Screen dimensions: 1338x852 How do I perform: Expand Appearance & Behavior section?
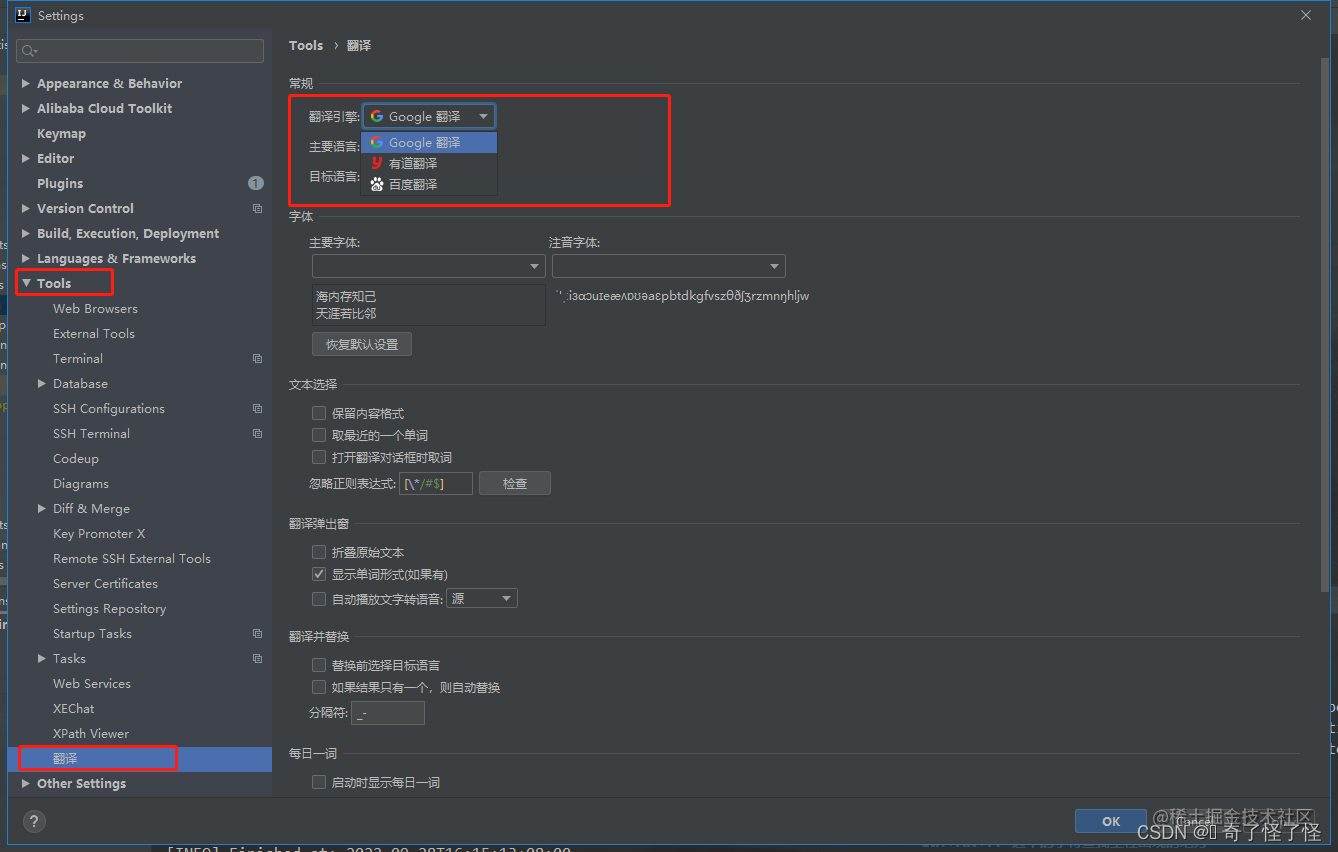[26, 83]
